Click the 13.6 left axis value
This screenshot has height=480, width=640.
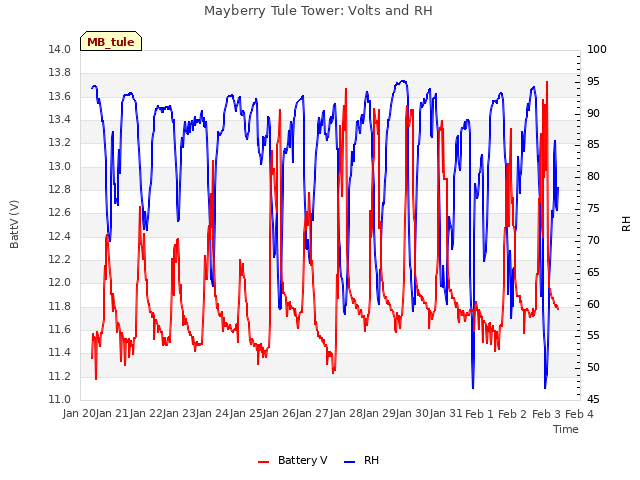pyautogui.click(x=60, y=96)
